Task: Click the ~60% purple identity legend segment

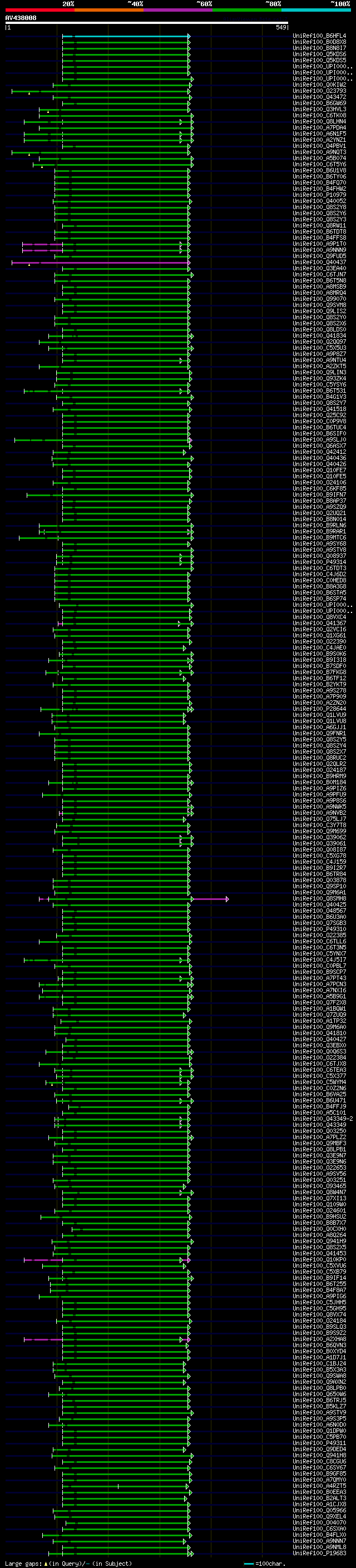Action: [x=179, y=10]
